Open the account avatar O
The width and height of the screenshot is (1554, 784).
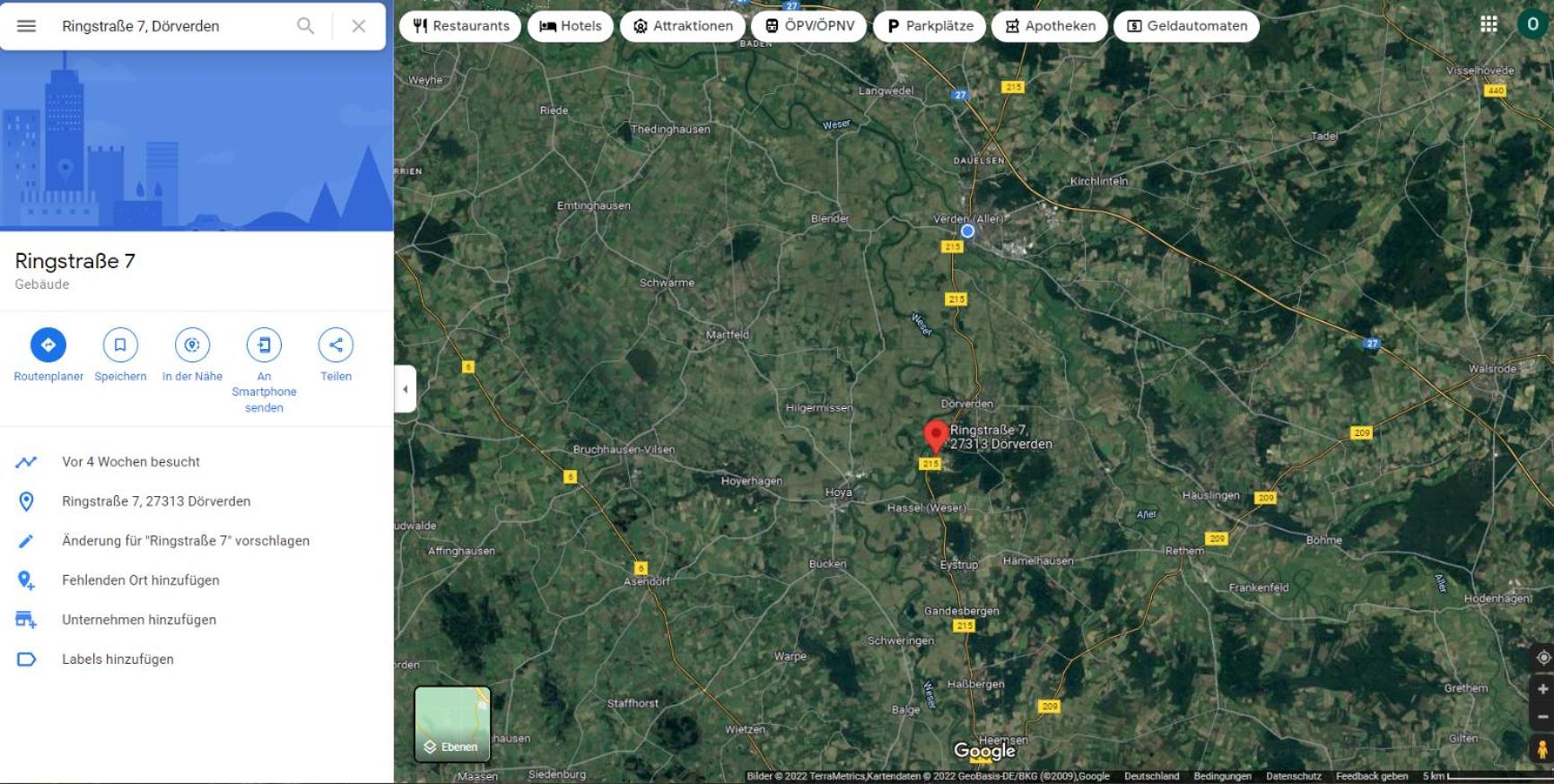coord(1532,24)
